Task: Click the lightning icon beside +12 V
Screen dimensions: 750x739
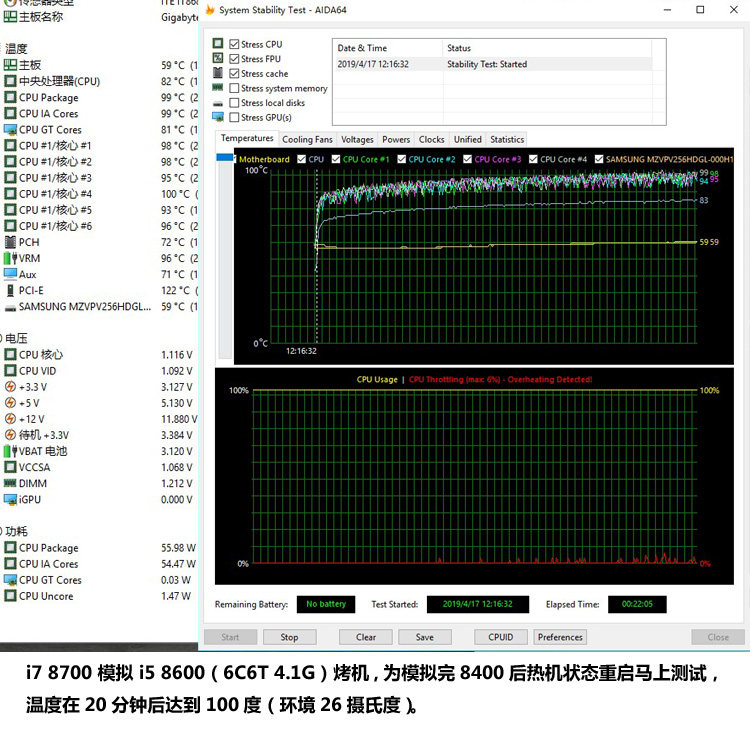Action: coord(10,419)
